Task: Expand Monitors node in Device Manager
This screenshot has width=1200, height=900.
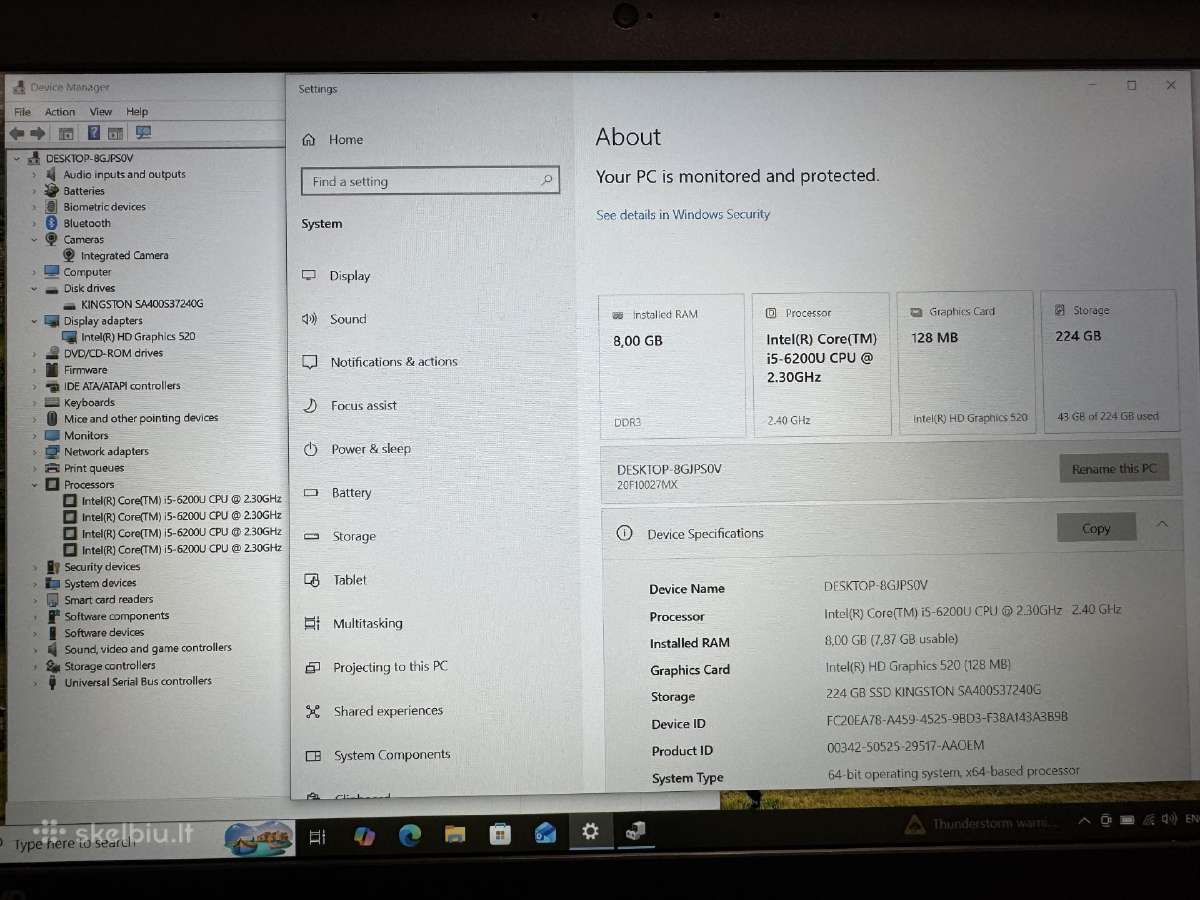Action: point(34,436)
